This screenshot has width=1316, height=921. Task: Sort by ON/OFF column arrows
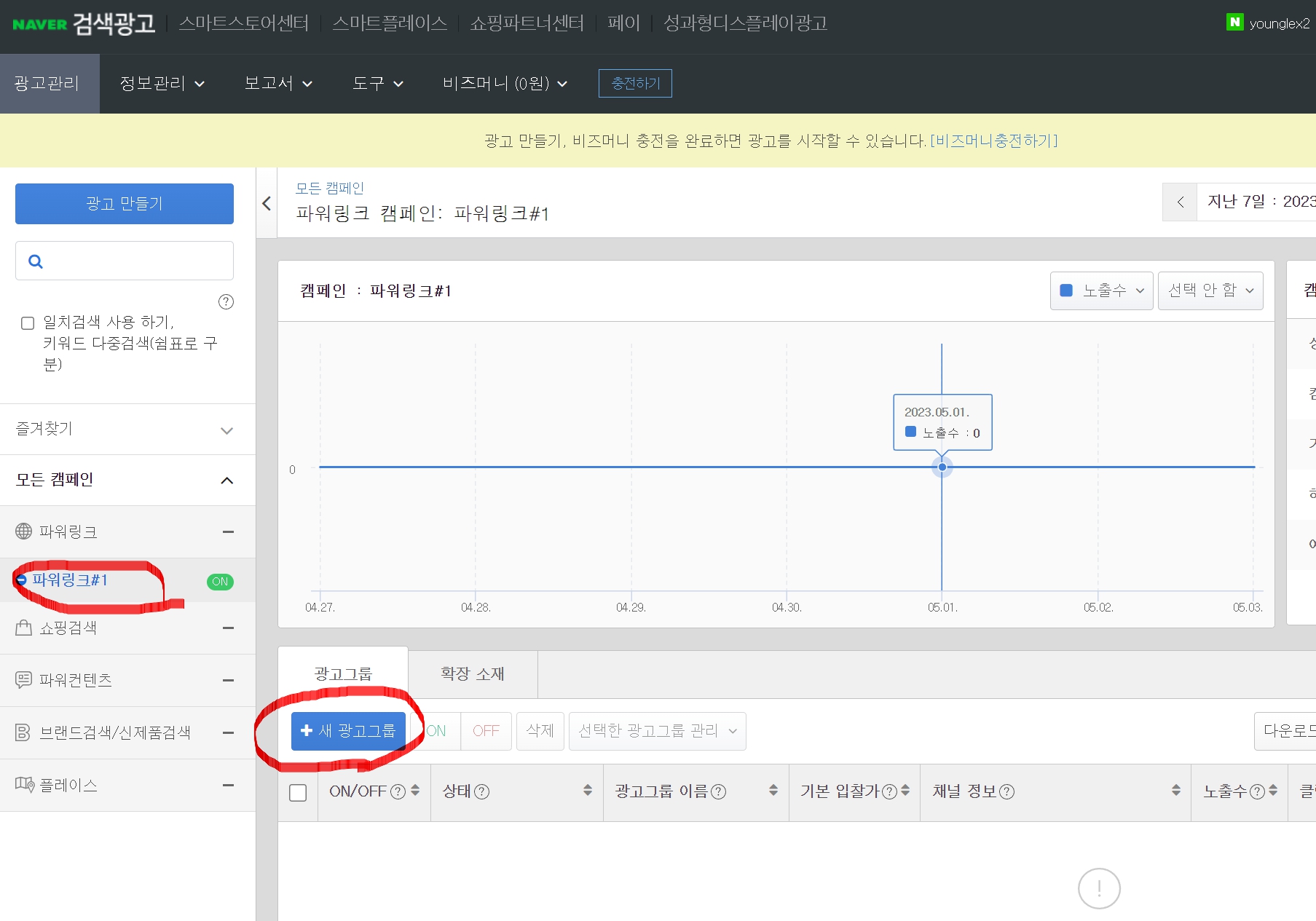coord(415,790)
